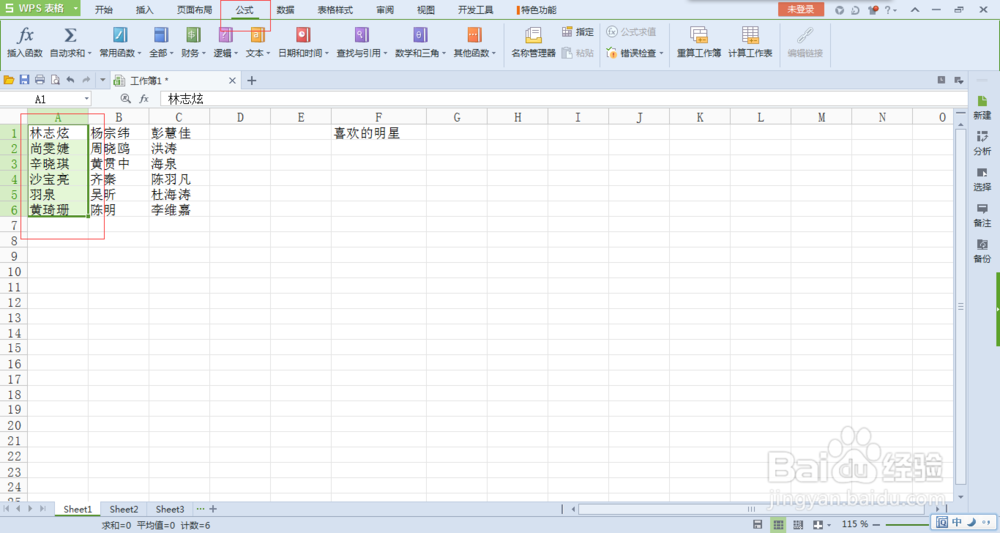Select row 10 header

click(14, 272)
